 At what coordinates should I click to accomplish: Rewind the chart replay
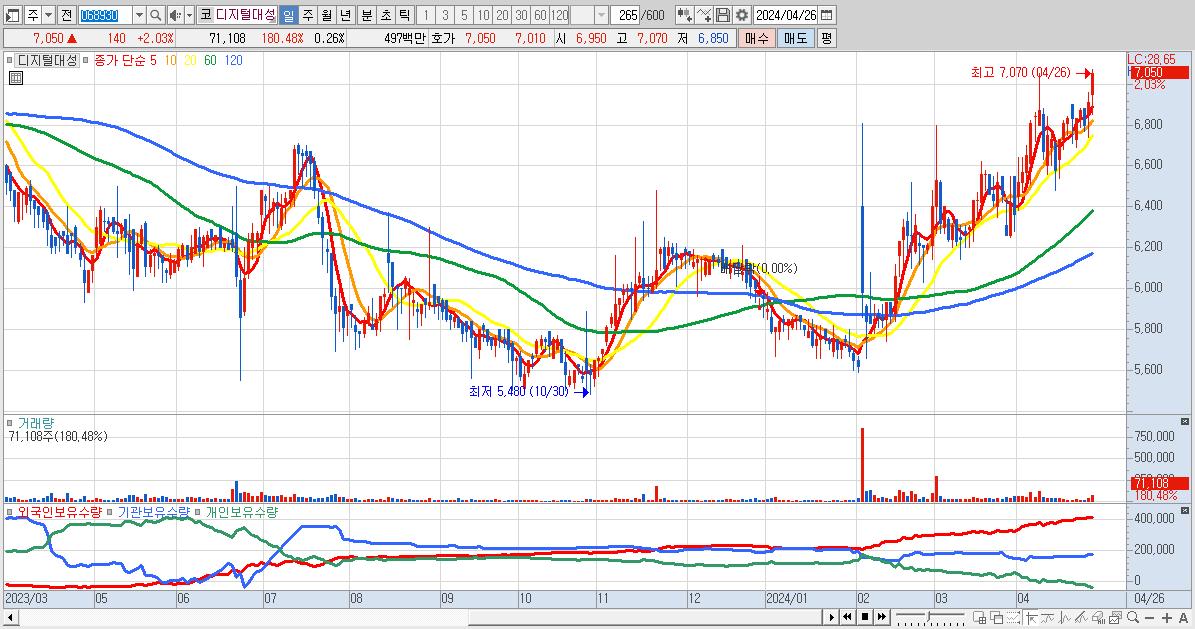847,617
